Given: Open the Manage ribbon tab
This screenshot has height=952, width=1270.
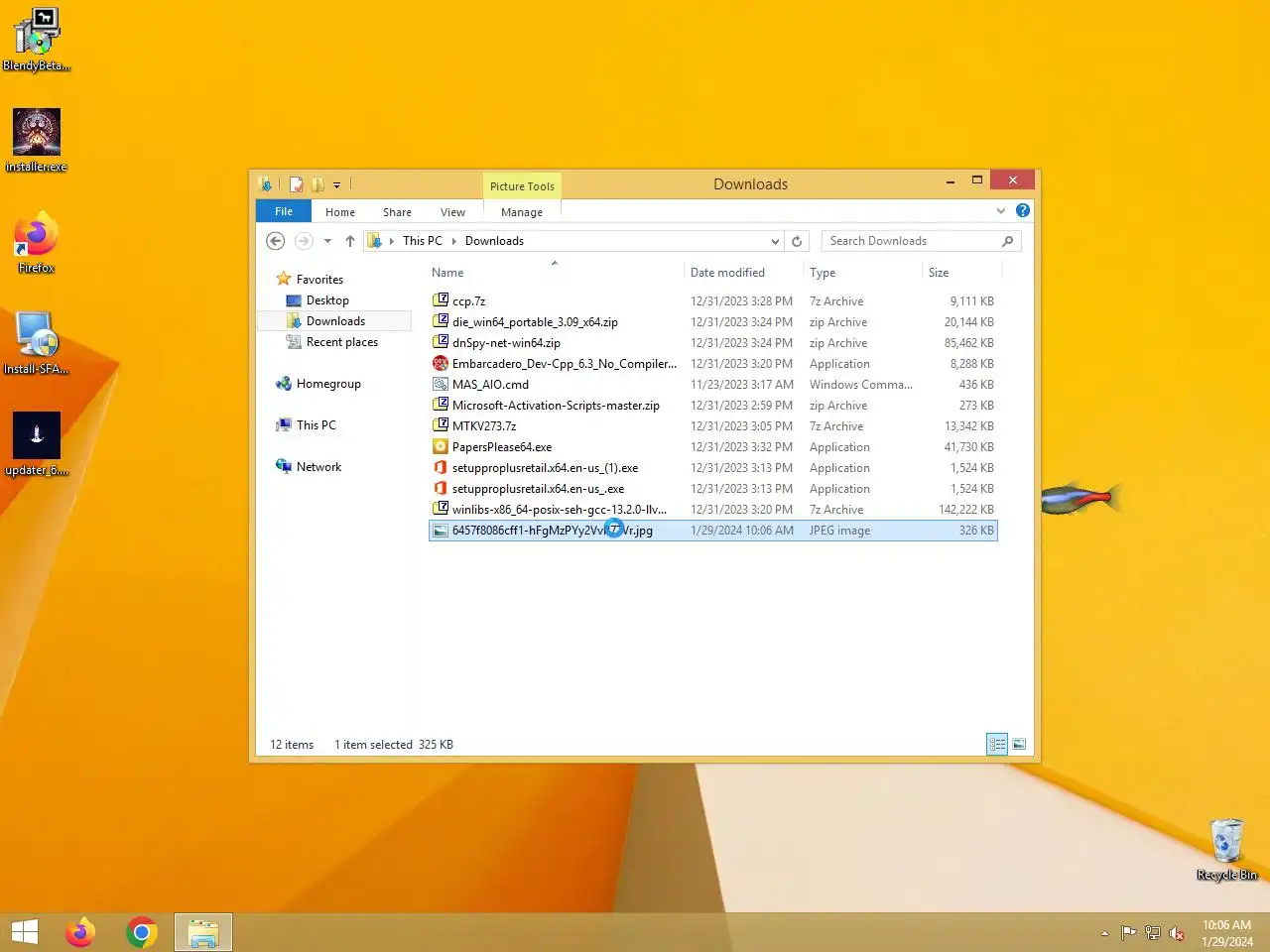Looking at the screenshot, I should point(522,212).
